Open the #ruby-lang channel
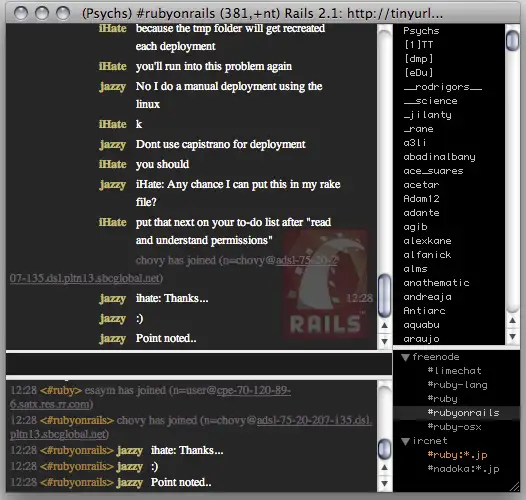This screenshot has height=500, width=526. (458, 385)
